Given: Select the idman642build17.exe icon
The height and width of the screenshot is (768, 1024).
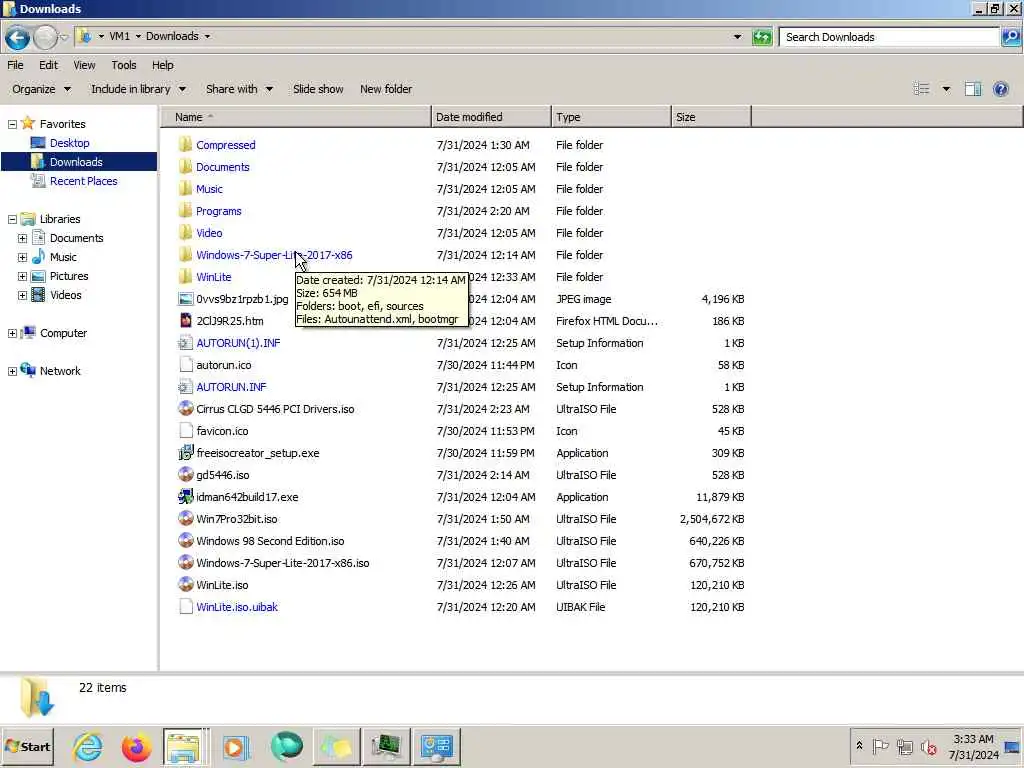Looking at the screenshot, I should (185, 496).
